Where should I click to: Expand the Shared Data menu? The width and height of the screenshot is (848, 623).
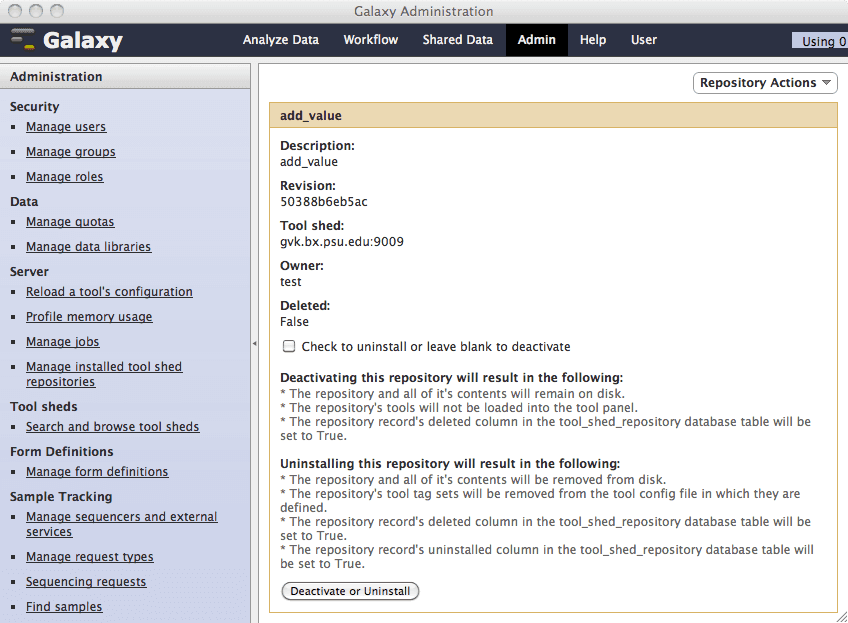tap(457, 40)
